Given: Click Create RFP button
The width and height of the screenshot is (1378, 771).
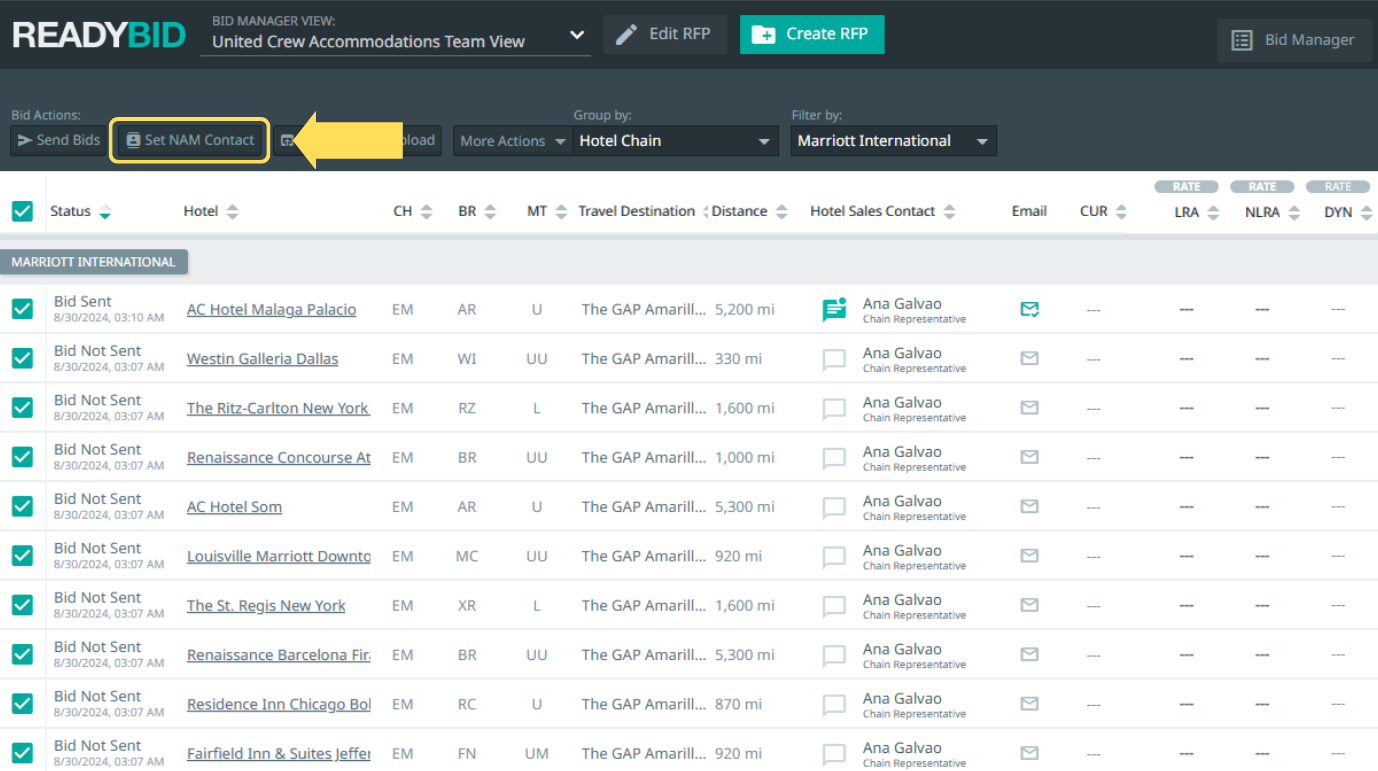Looking at the screenshot, I should click(812, 34).
